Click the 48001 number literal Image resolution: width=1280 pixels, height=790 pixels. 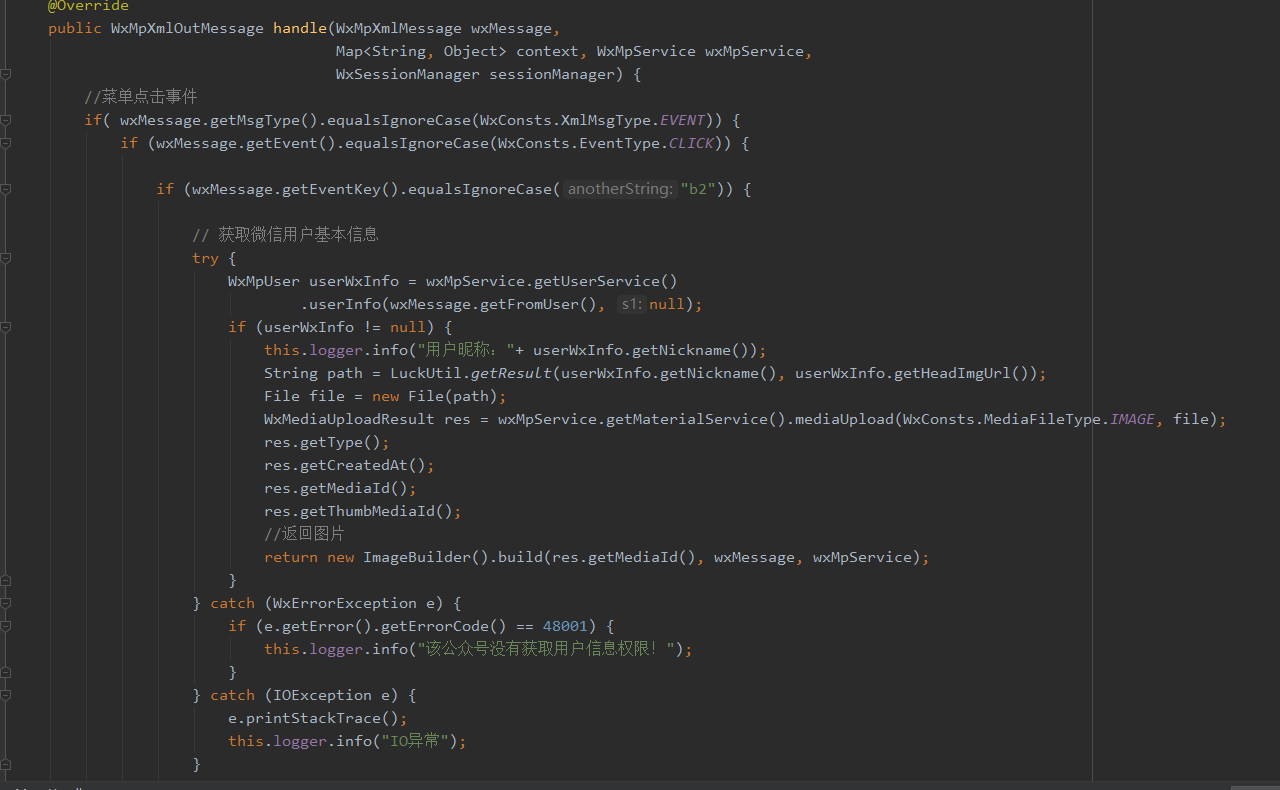(565, 626)
